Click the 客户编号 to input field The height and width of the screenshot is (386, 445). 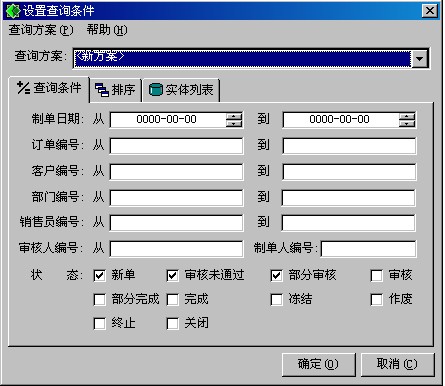click(349, 172)
